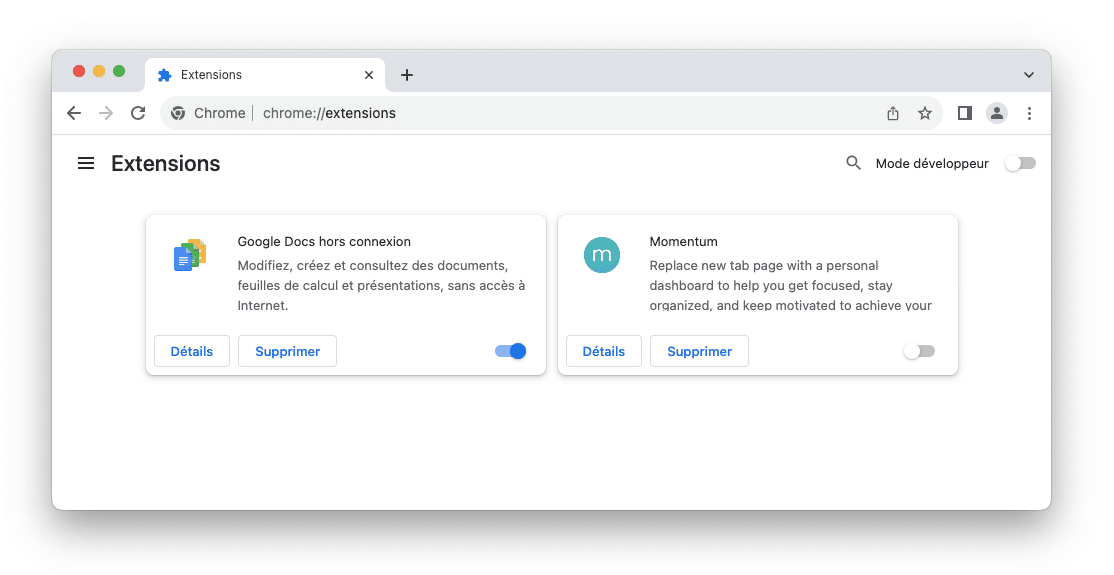Click the share page icon in address bar

(893, 113)
